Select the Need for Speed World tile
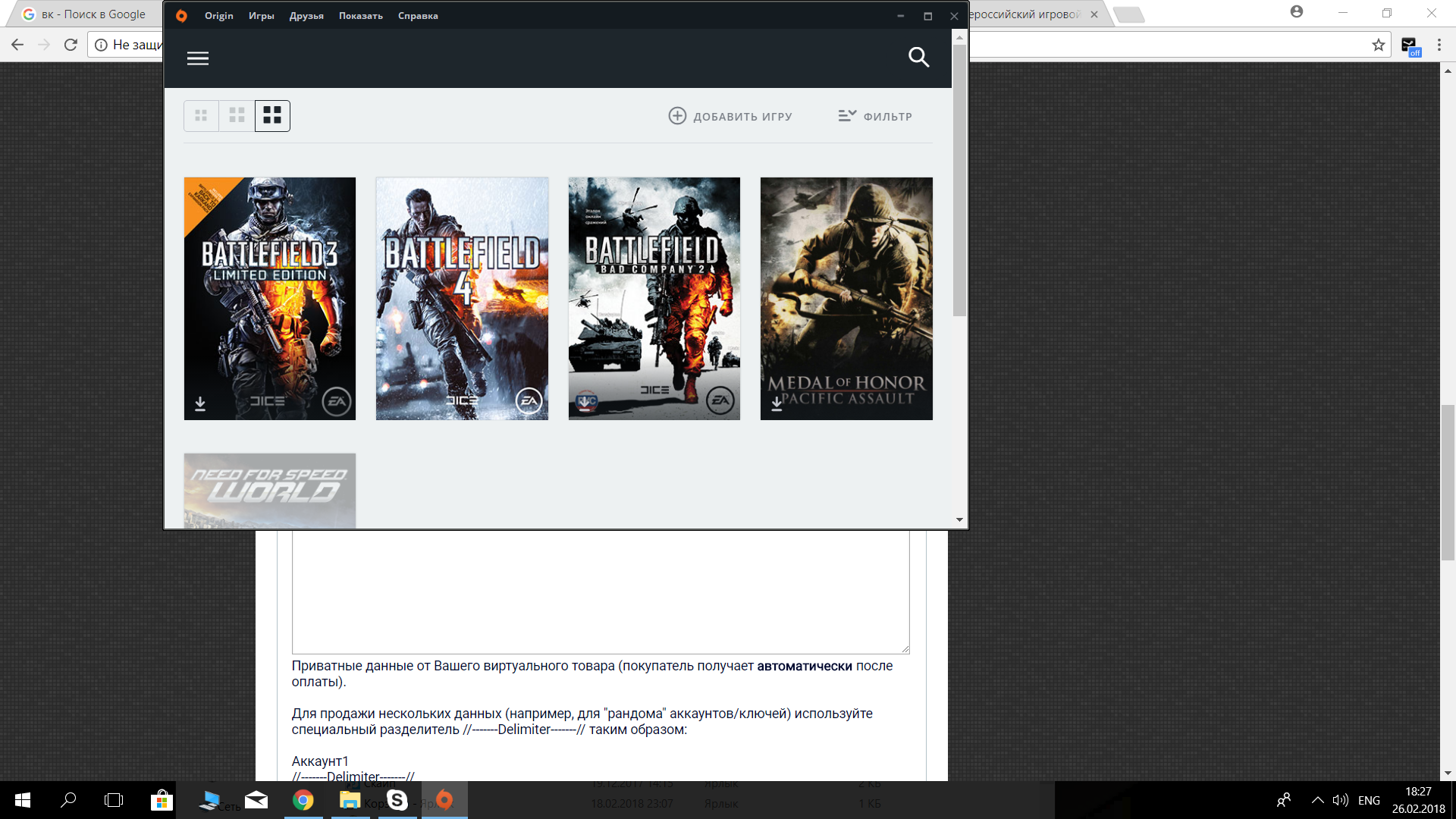The width and height of the screenshot is (1456, 819). pos(270,491)
